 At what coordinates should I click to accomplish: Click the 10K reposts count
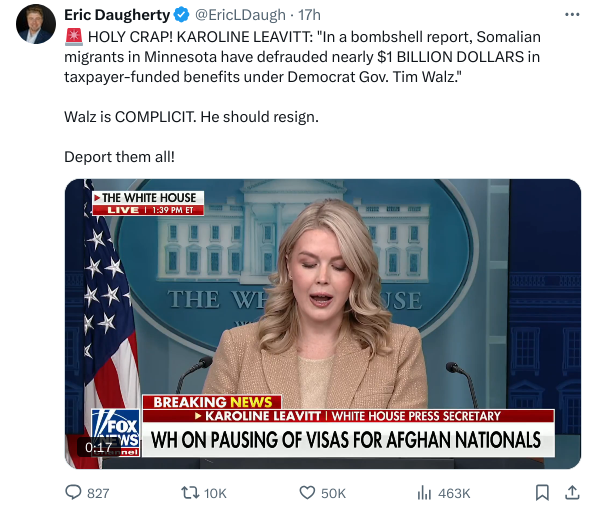coord(215,493)
